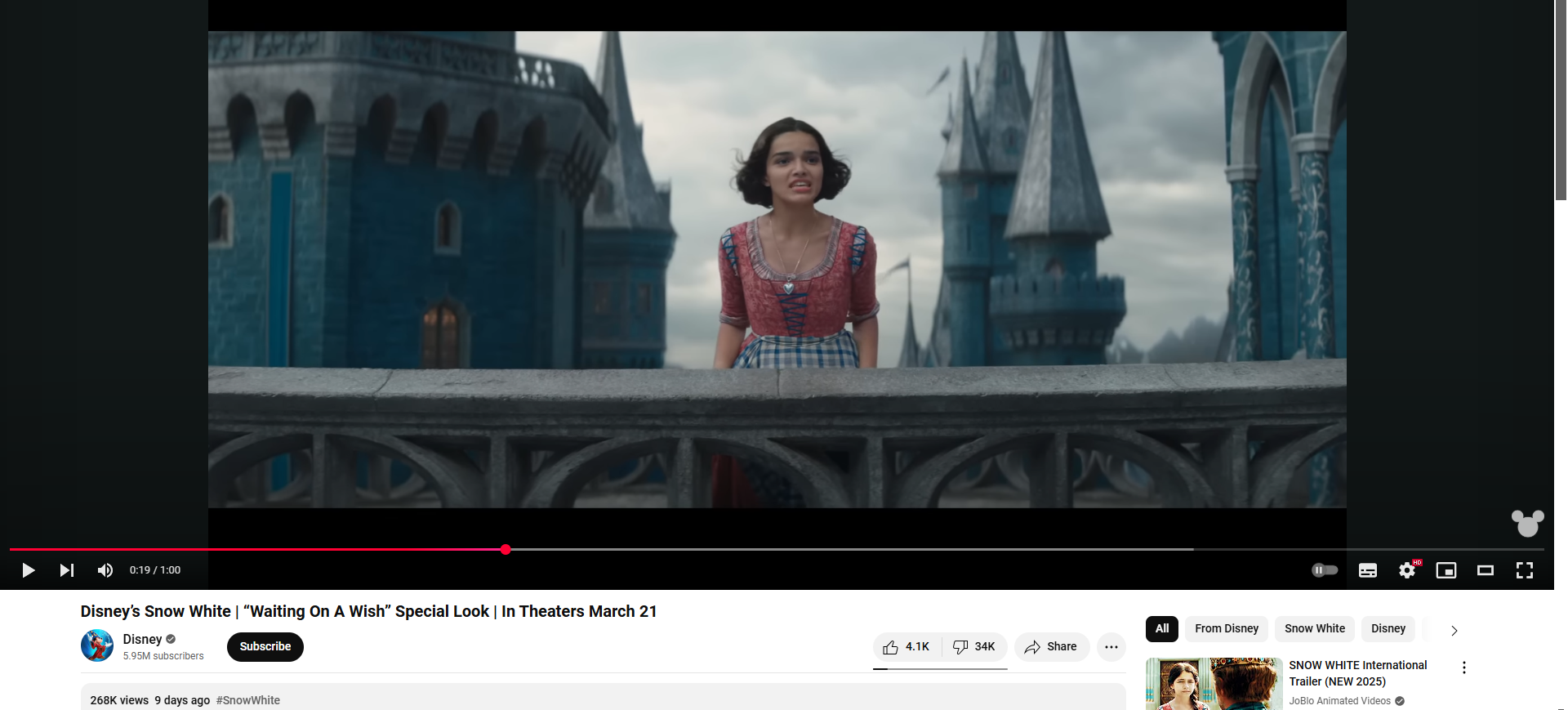The width and height of the screenshot is (1568, 710).
Task: Open the video settings gear
Action: (1406, 570)
